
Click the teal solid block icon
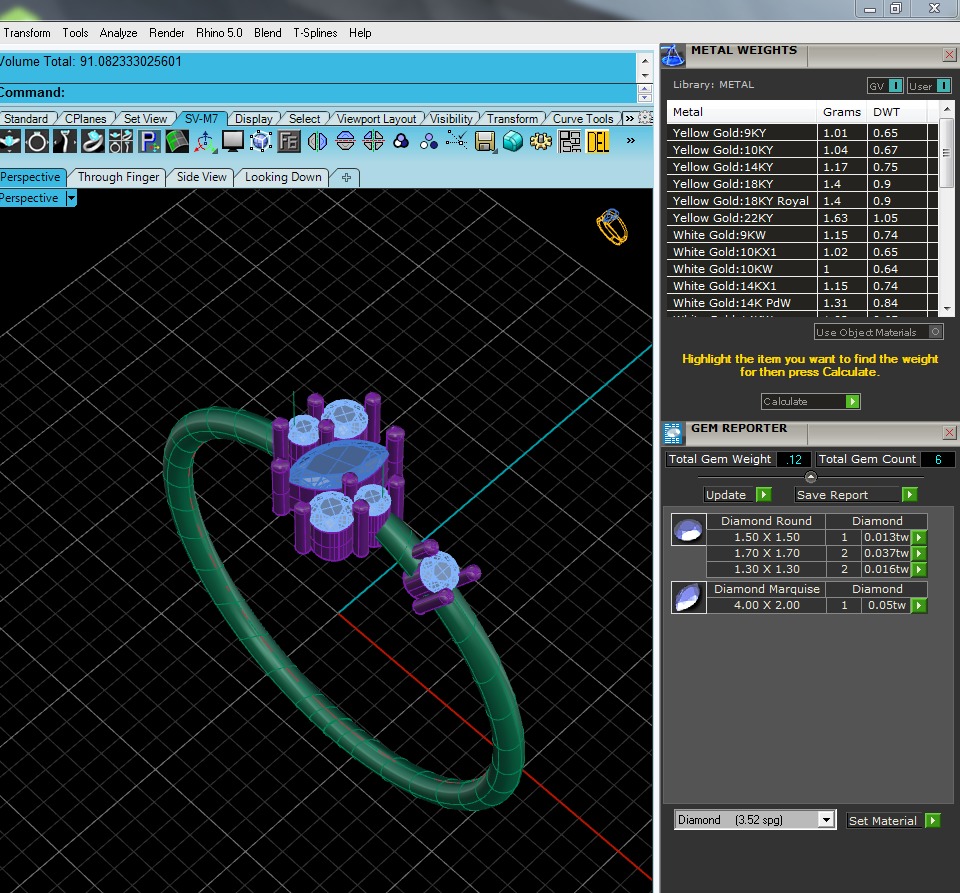coord(513,142)
